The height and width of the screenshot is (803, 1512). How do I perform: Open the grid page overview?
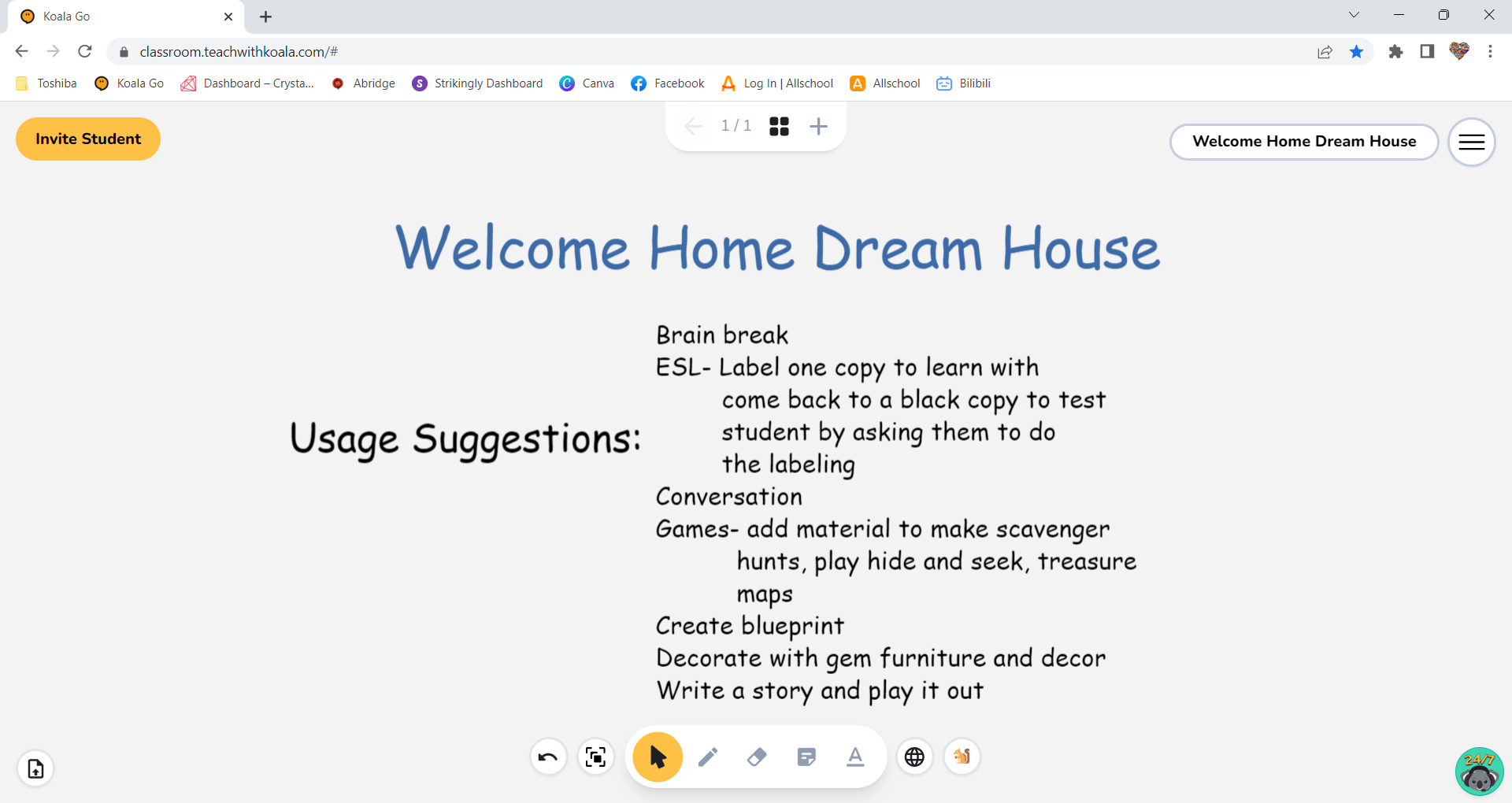pos(779,126)
